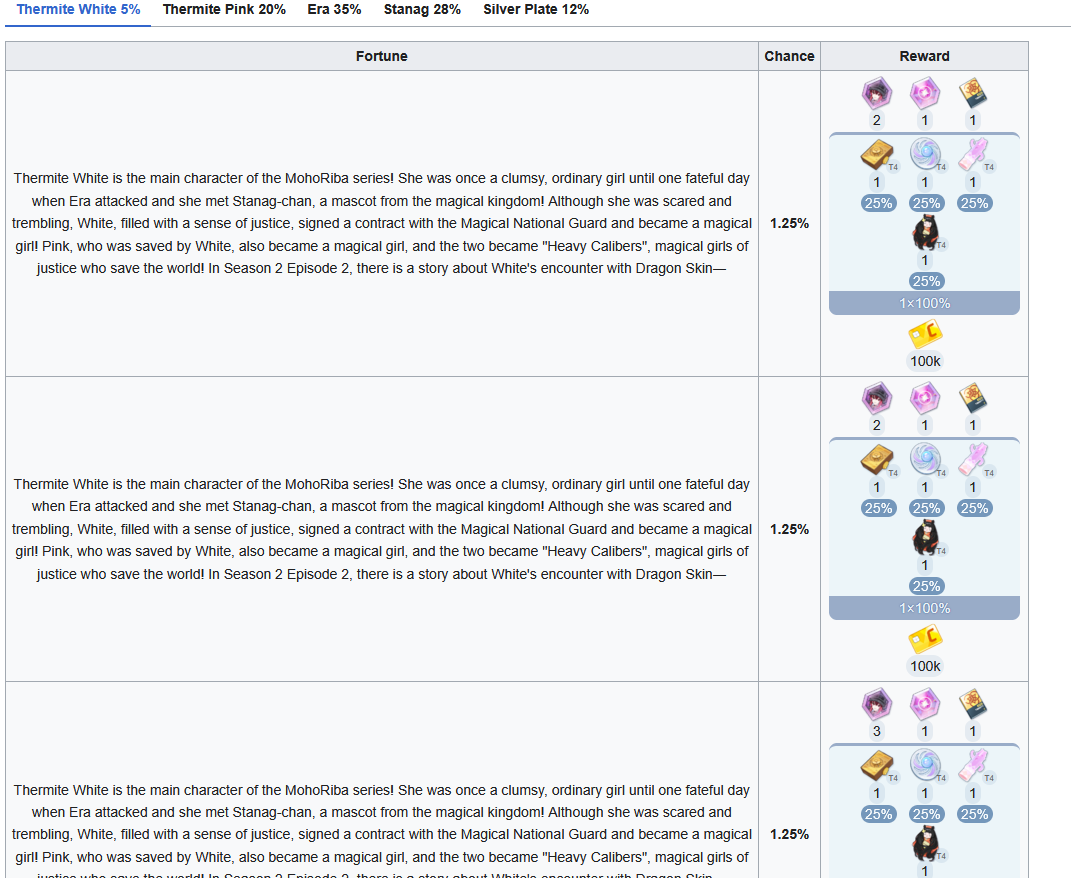Click the gold T4 case icon in second reward row
Viewport: 1071px width, 878px height.
(x=877, y=460)
